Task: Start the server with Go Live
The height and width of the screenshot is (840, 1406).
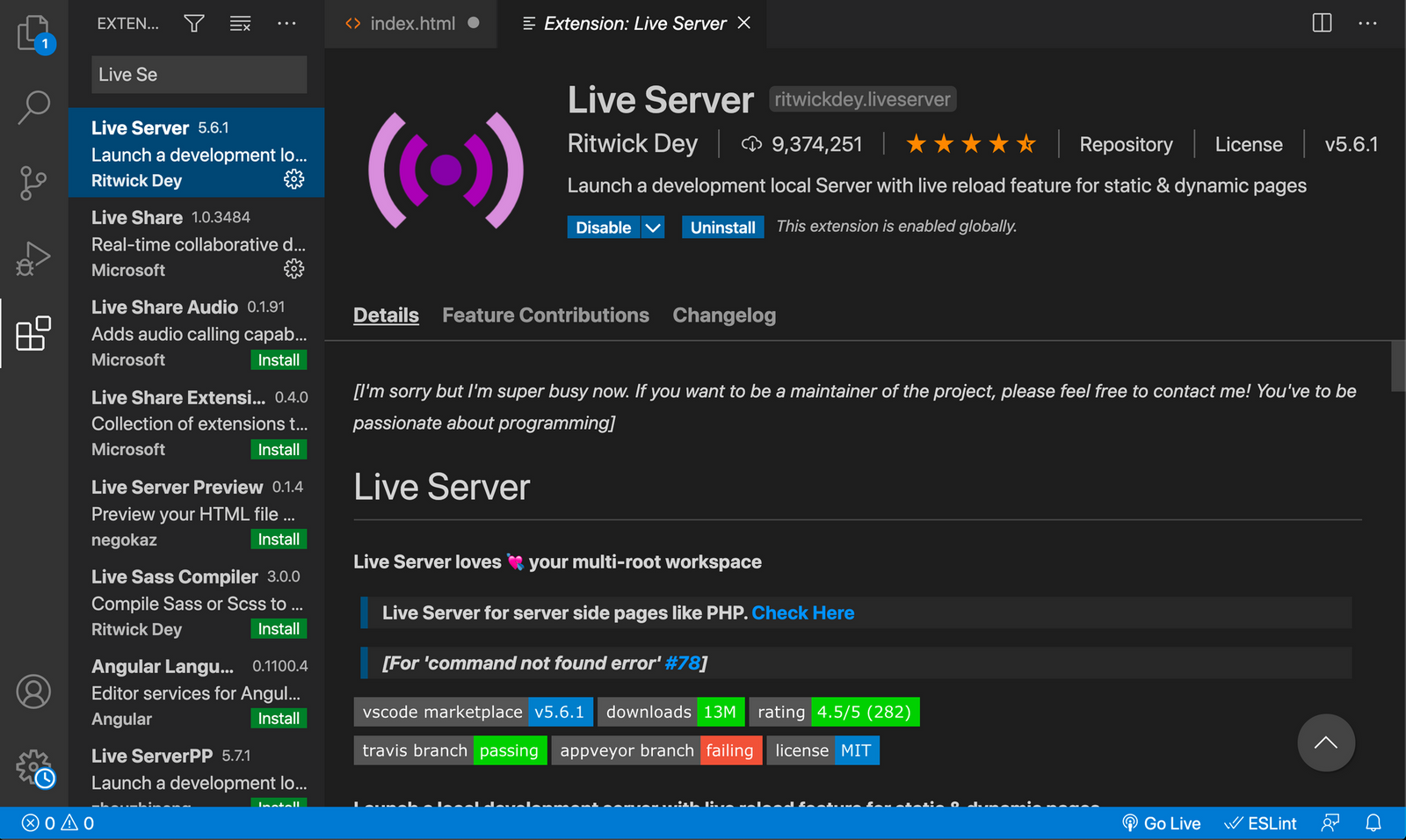Action: click(1162, 823)
